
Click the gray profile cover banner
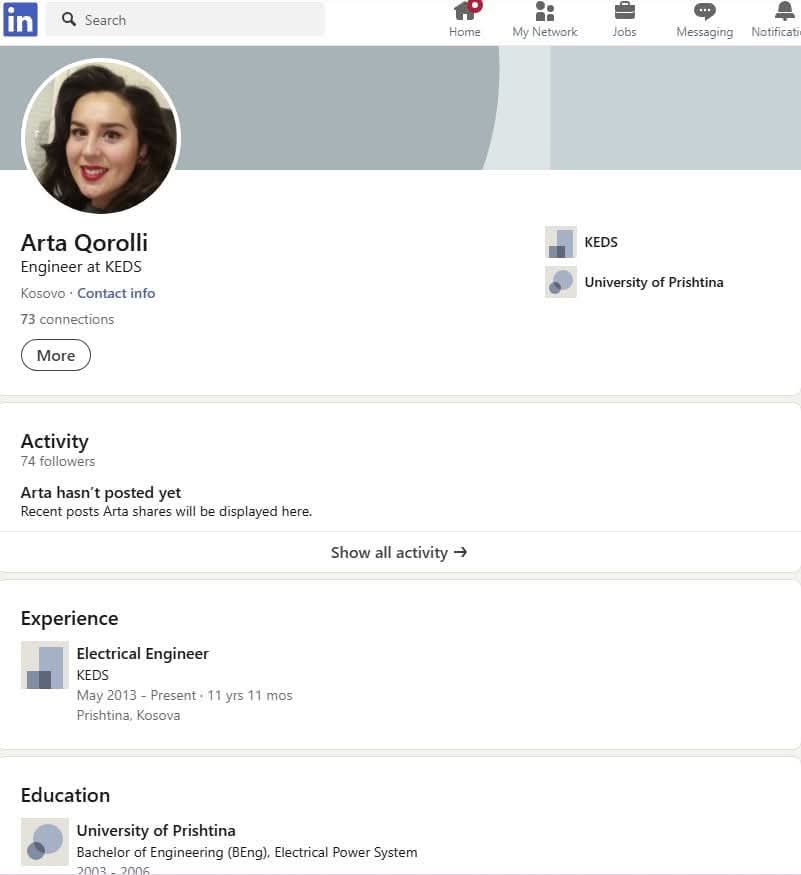tap(650, 108)
